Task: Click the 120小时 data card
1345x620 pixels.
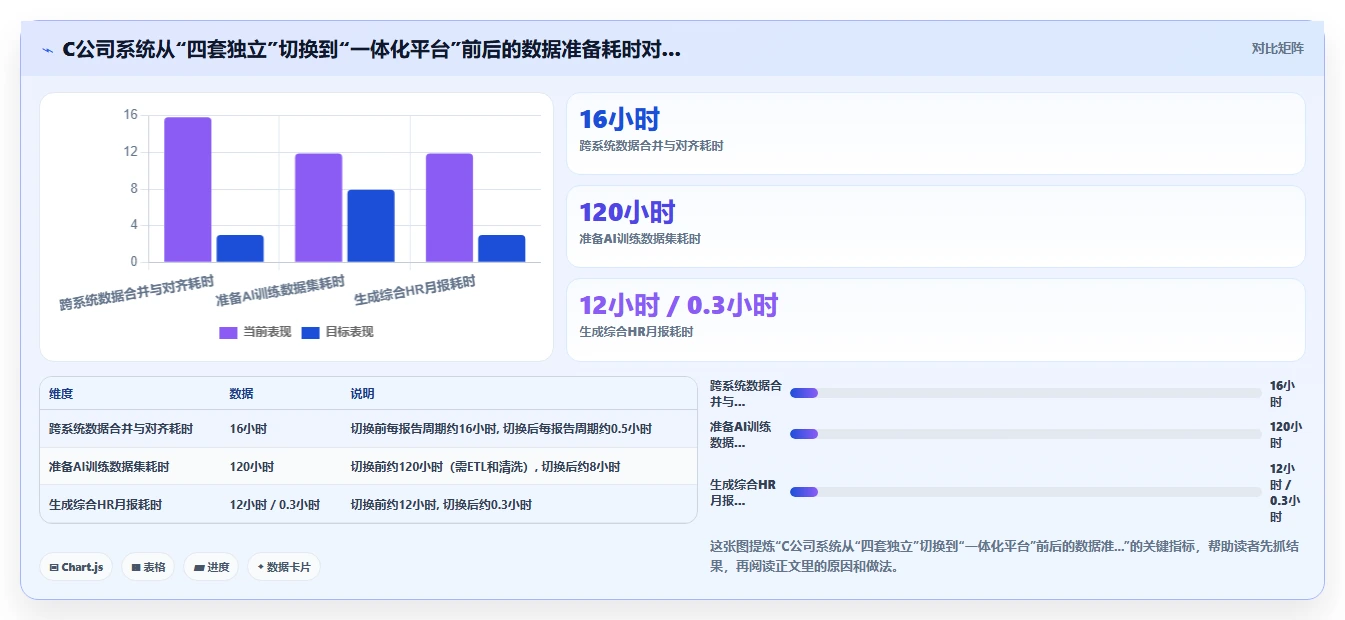Action: [935, 227]
